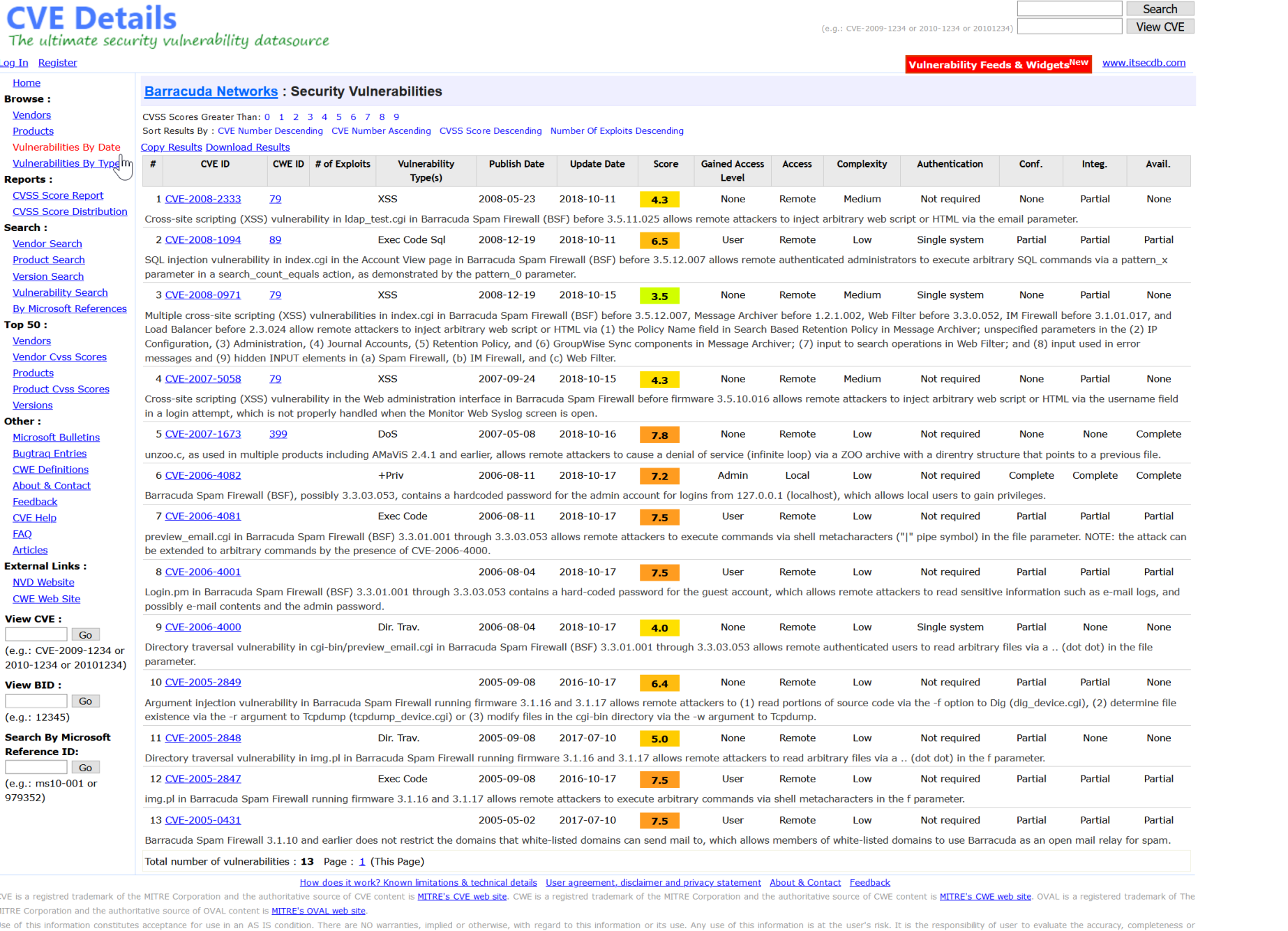Download Results of the vulnerability list
Screen dimensions: 1288x931
click(247, 147)
